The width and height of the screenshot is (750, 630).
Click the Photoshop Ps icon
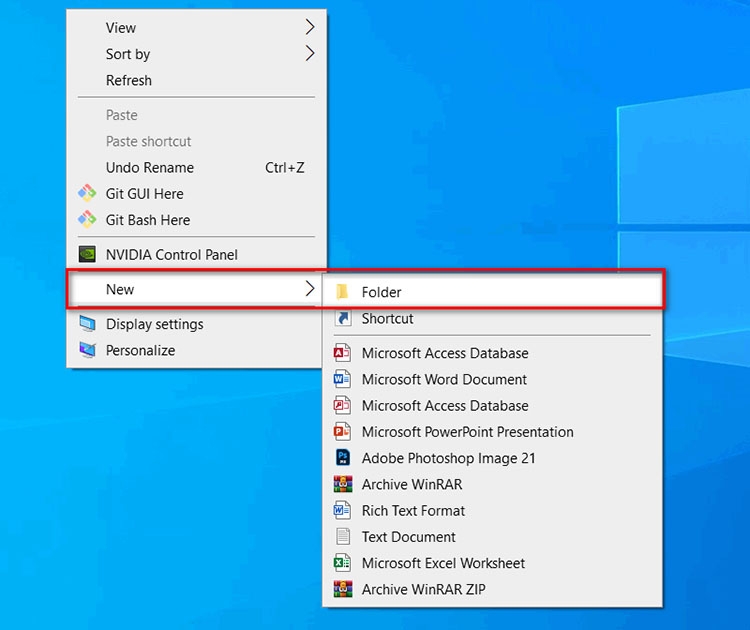(342, 458)
